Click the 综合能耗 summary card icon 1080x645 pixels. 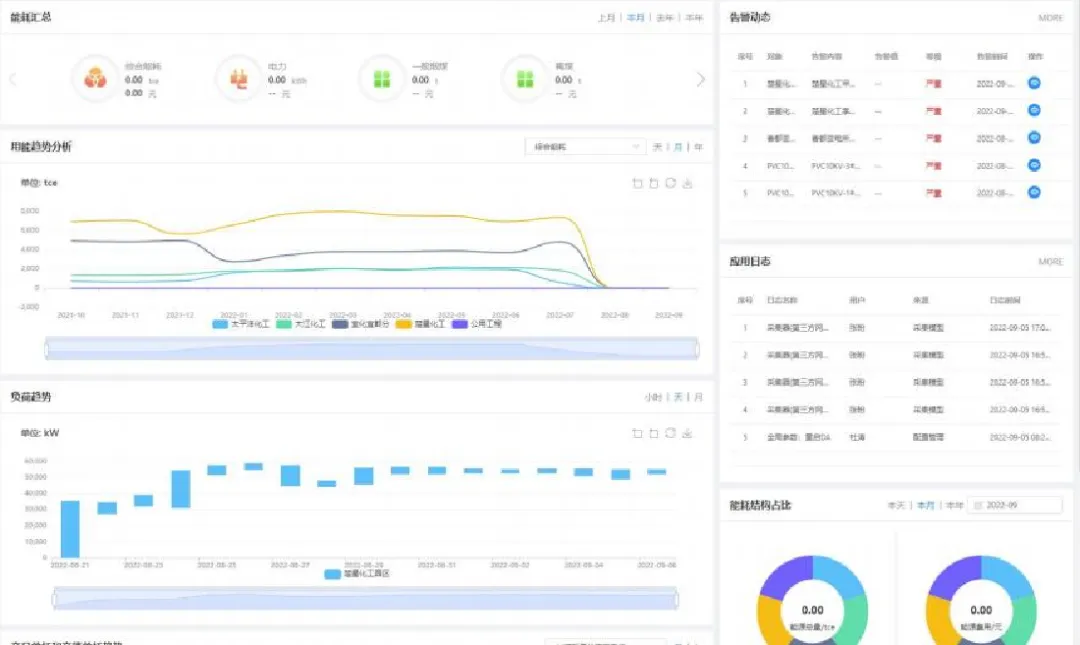(x=95, y=79)
